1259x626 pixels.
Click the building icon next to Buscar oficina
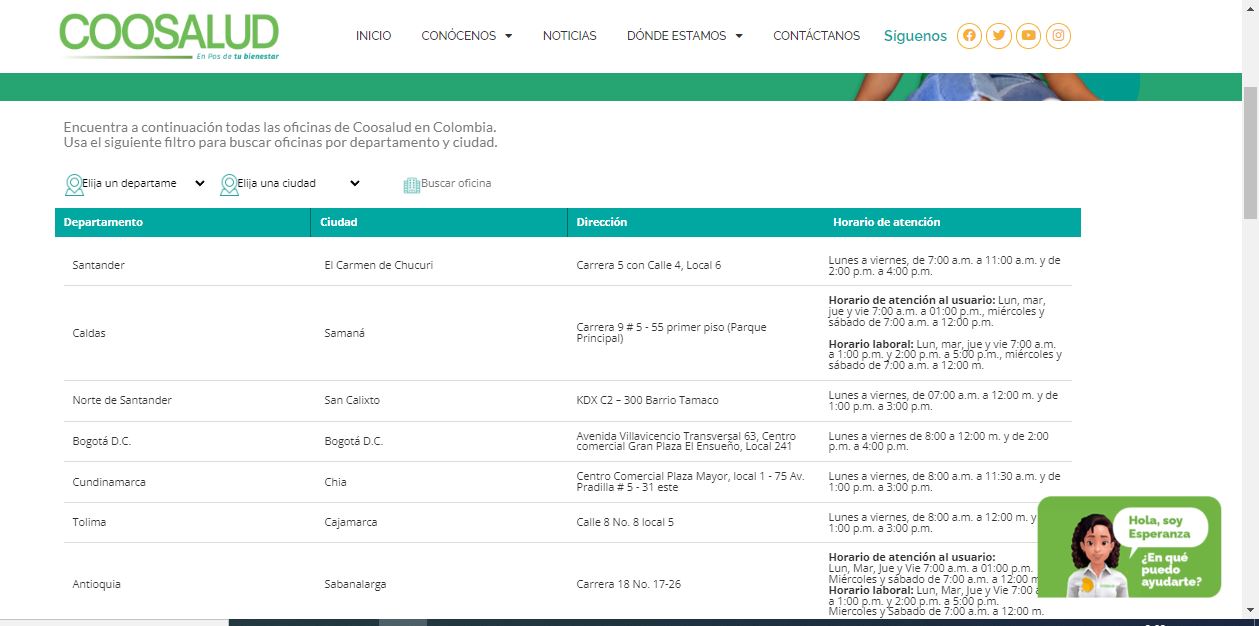[411, 185]
